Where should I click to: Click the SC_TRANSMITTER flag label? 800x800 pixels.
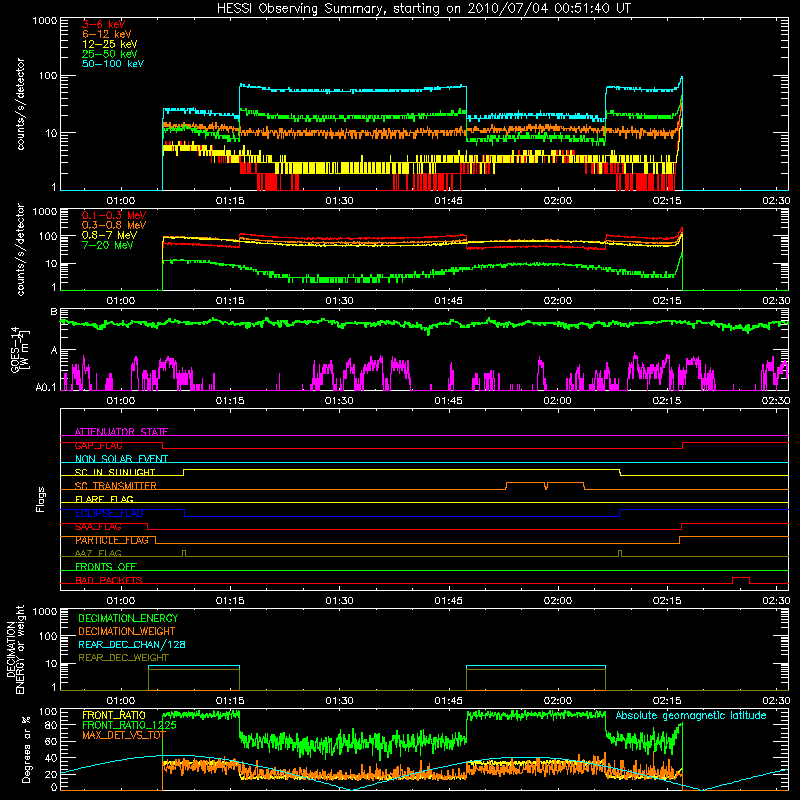tap(115, 485)
